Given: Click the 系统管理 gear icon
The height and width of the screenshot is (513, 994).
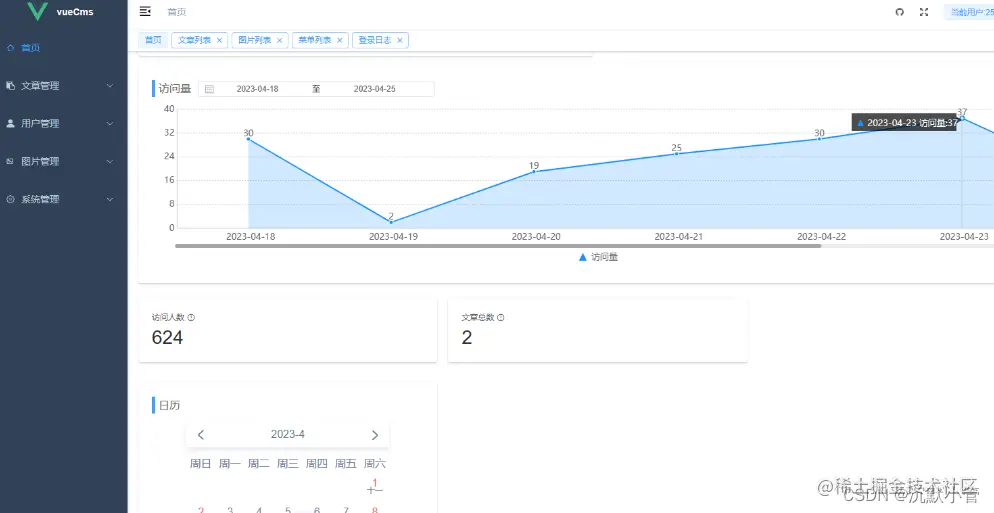Looking at the screenshot, I should pyautogui.click(x=10, y=199).
